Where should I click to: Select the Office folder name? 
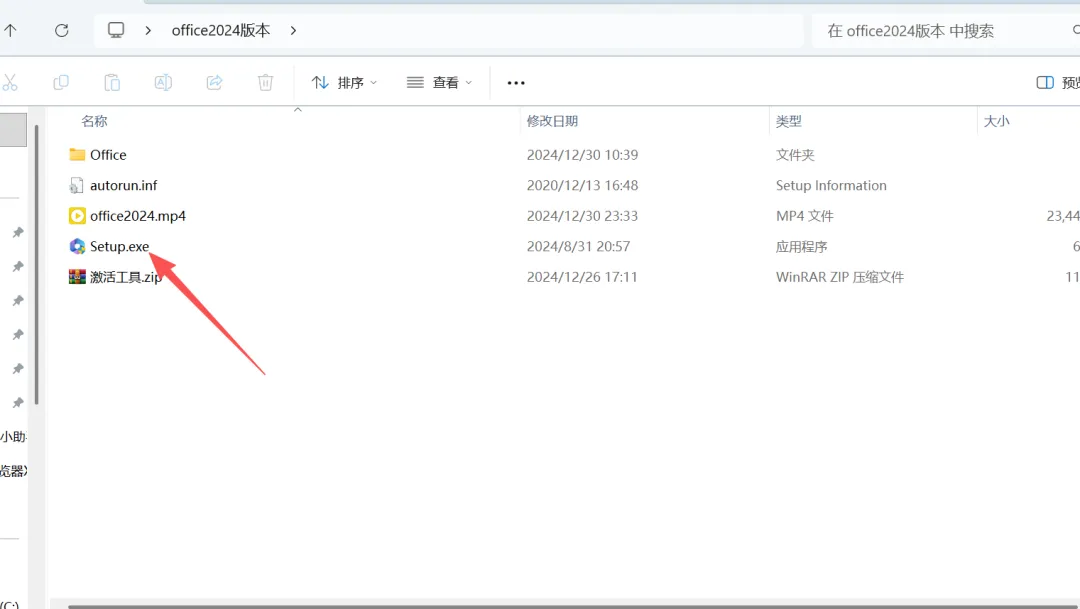coord(108,155)
